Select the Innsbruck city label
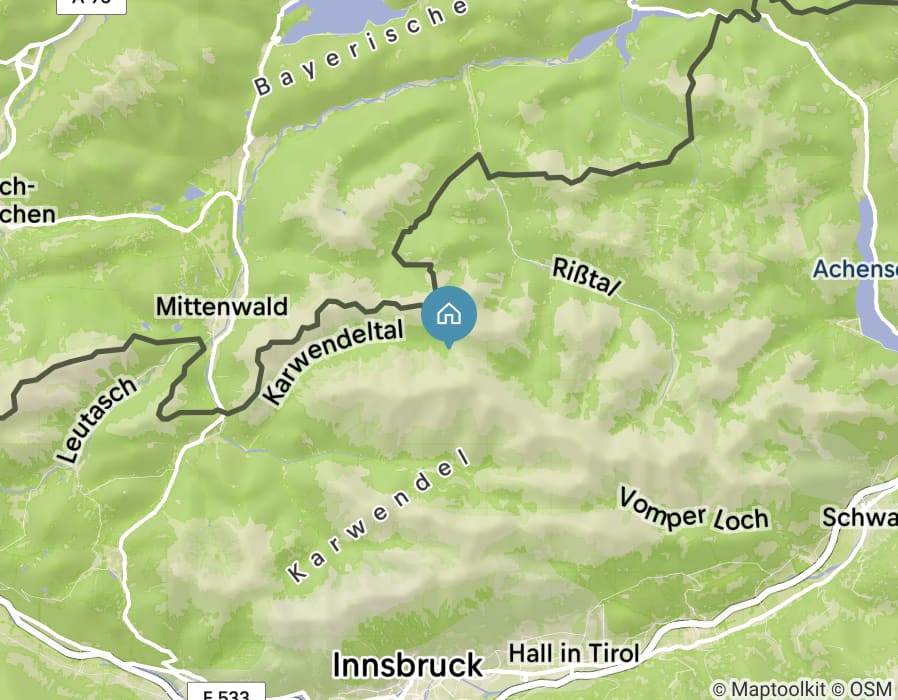Image resolution: width=898 pixels, height=700 pixels. 408,666
